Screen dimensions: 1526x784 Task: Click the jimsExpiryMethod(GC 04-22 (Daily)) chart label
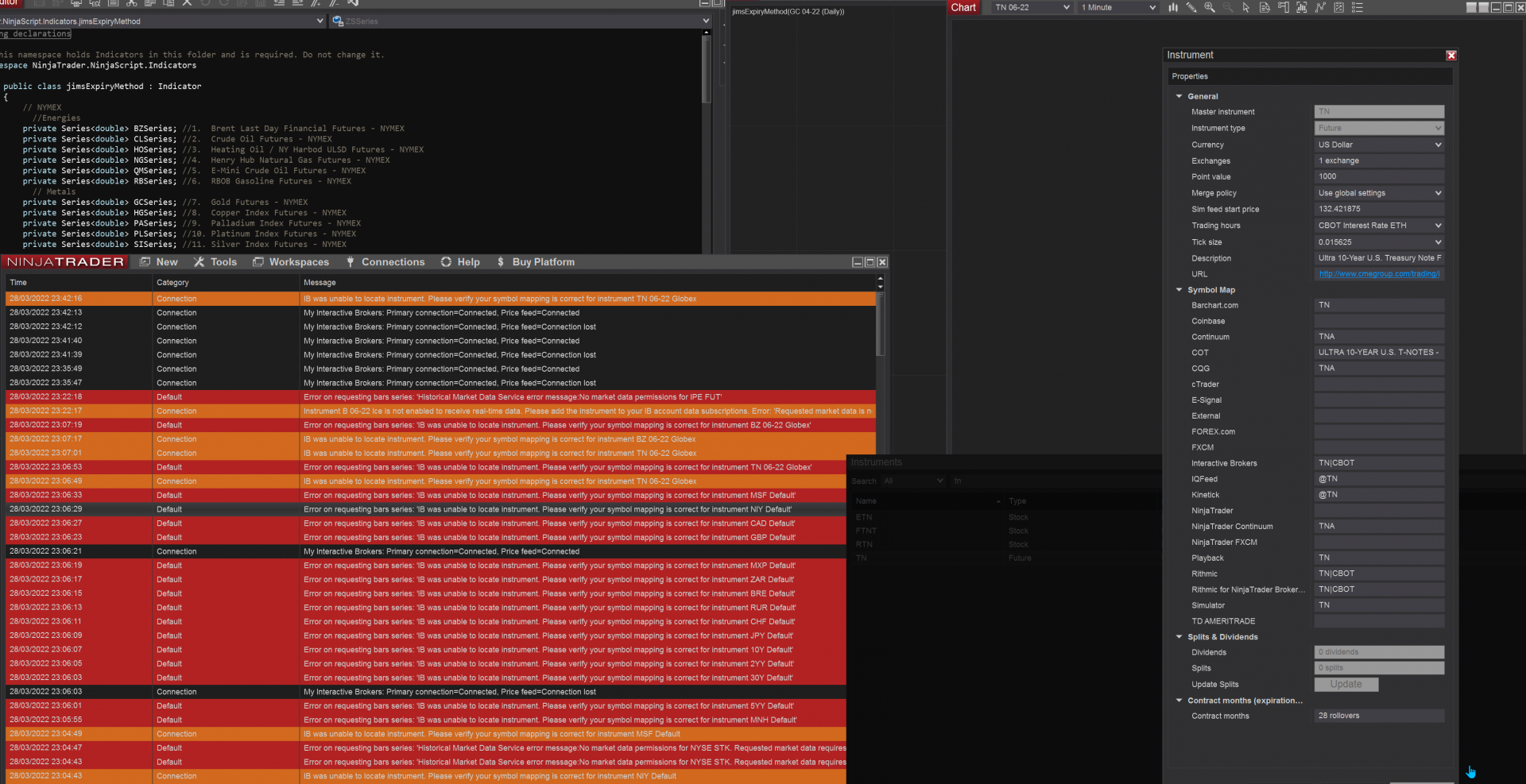click(x=788, y=12)
